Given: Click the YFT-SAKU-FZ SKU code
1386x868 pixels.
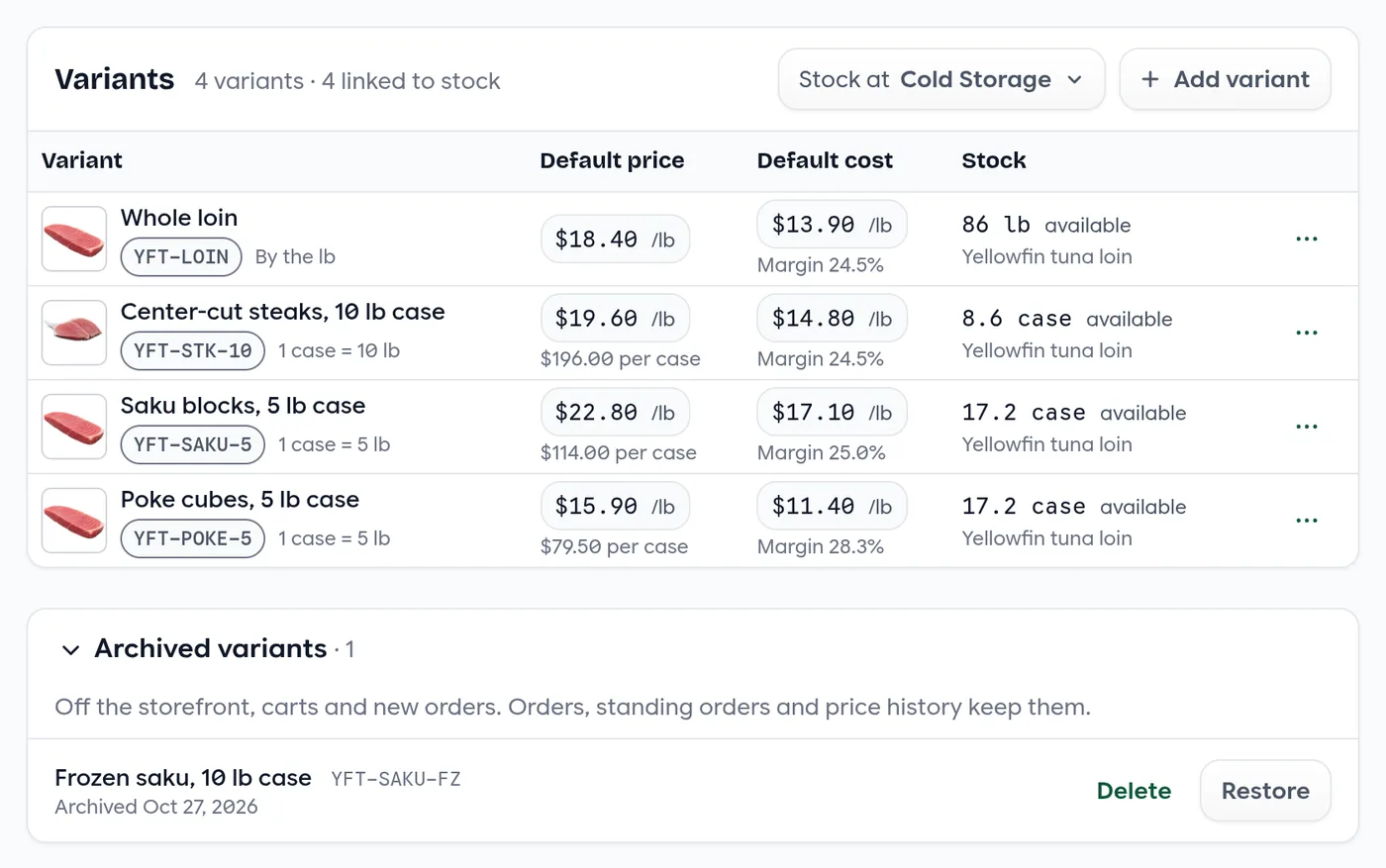Looking at the screenshot, I should coord(396,779).
